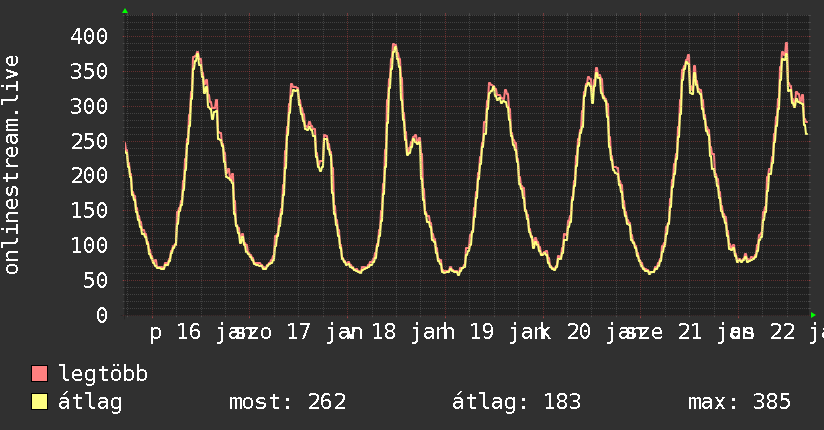824x430 pixels.
Task: Click the x-axis date label 18
Action: [384, 332]
